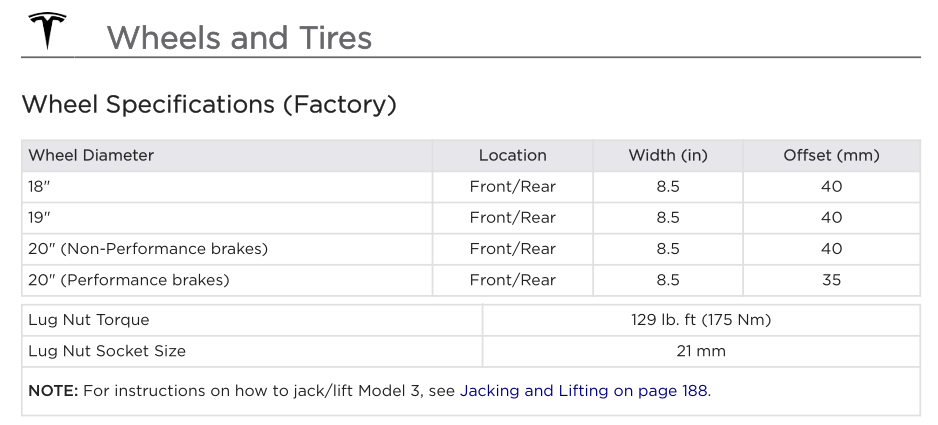
Task: Click the 21 mm socket size value
Action: click(701, 351)
